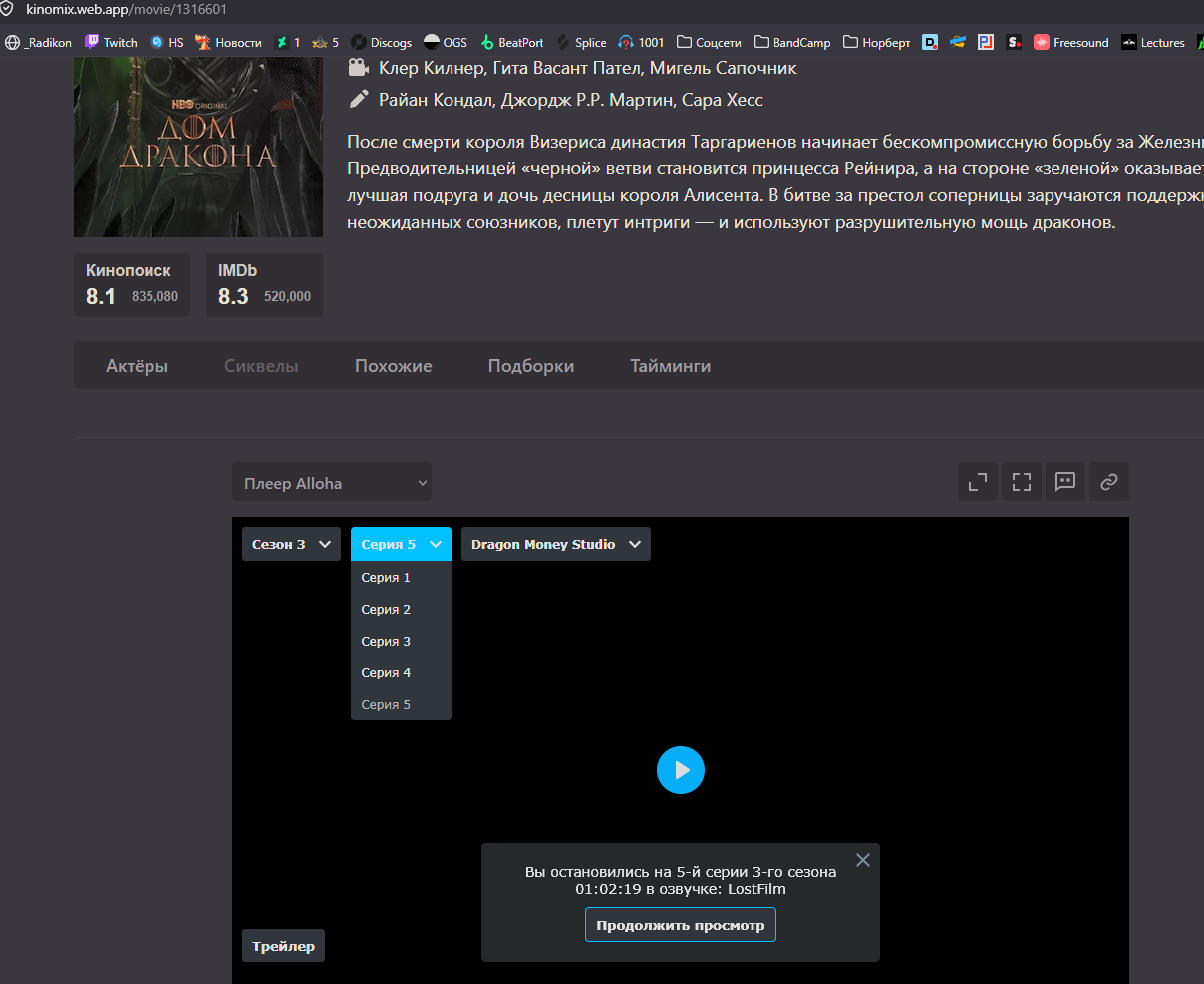Open the Freesound bookmark
The height and width of the screenshot is (984, 1204).
click(1071, 42)
